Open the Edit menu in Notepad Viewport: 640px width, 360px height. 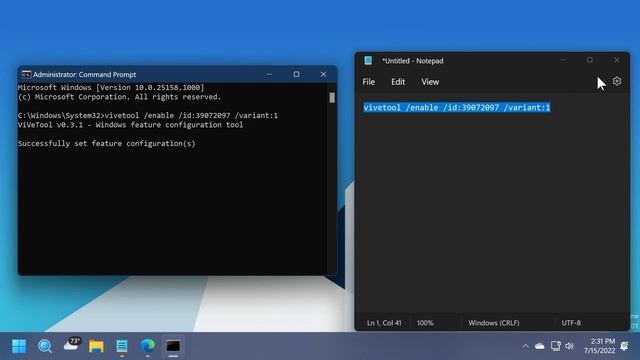click(x=398, y=82)
